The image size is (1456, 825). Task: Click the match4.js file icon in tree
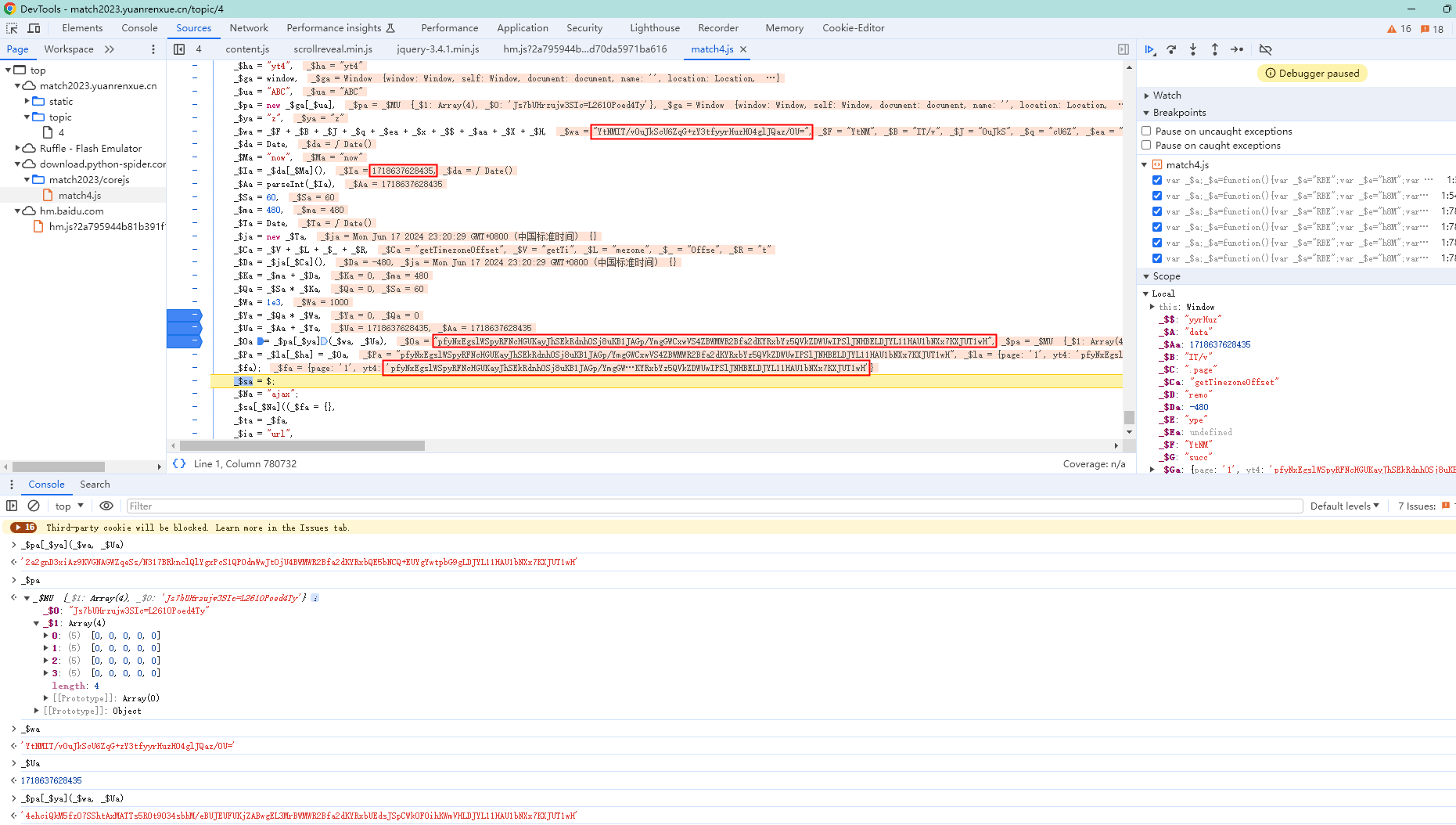point(48,195)
